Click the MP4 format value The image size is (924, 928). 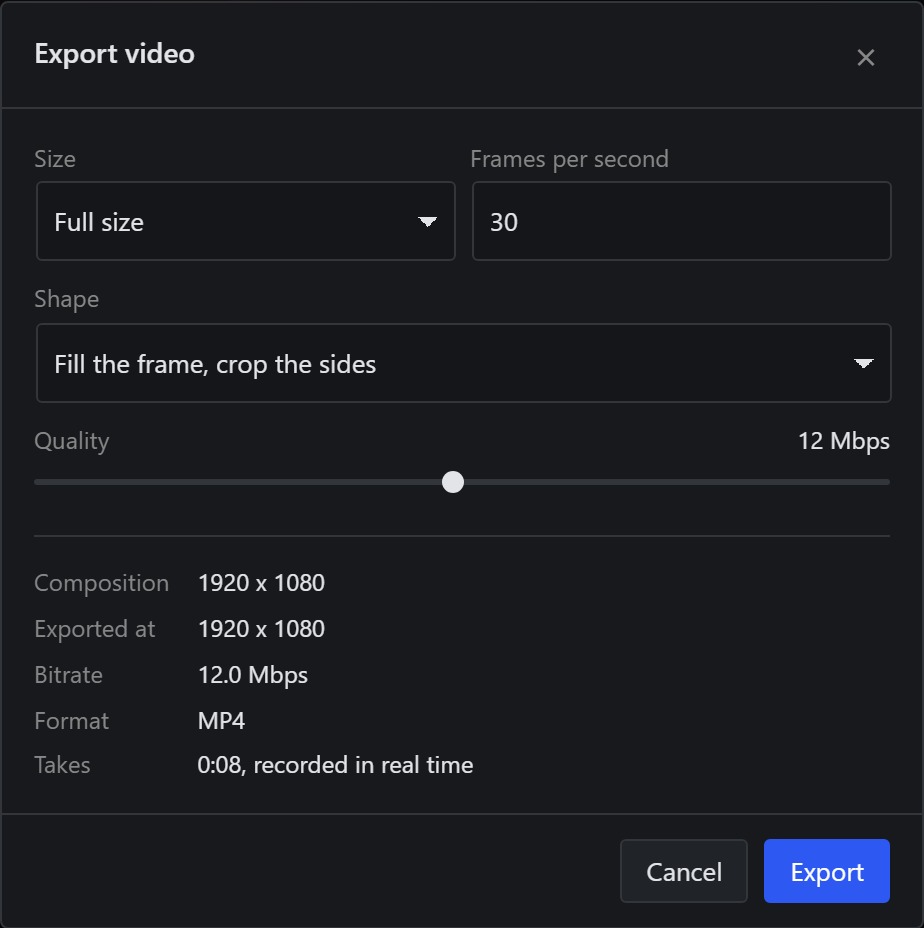pyautogui.click(x=221, y=721)
